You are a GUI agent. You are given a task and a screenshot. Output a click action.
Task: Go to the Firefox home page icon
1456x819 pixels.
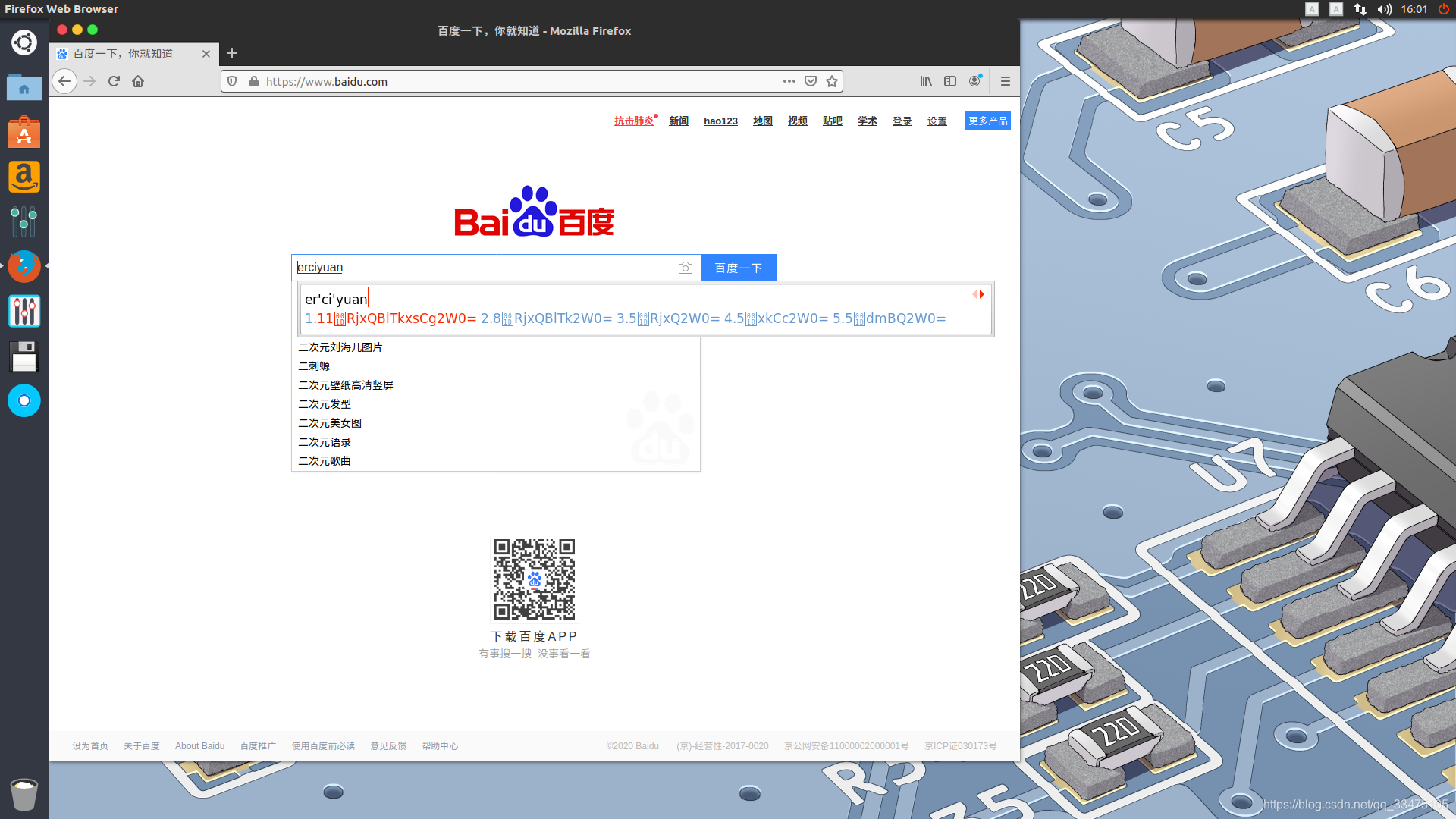point(138,81)
